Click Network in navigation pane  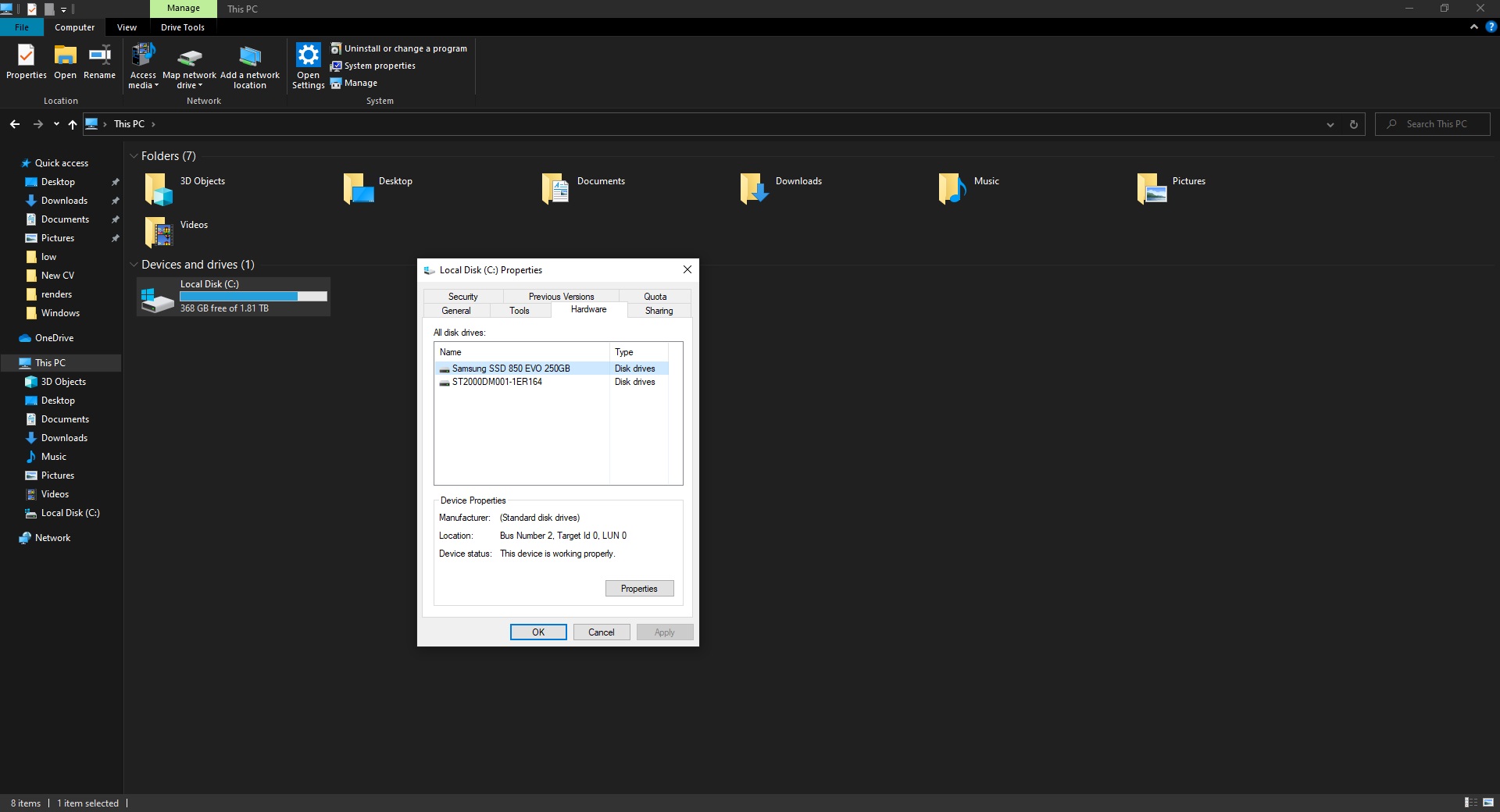click(52, 538)
